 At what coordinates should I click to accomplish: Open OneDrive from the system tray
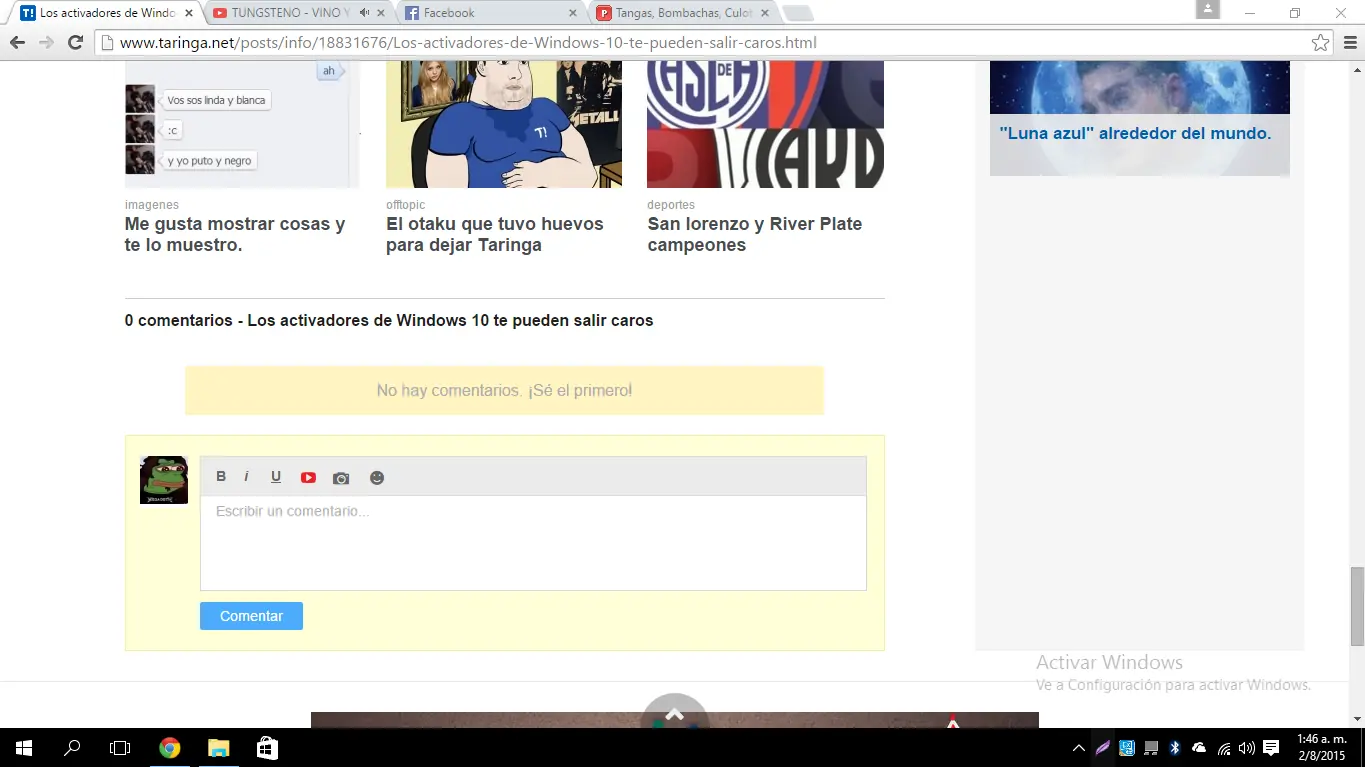1199,748
